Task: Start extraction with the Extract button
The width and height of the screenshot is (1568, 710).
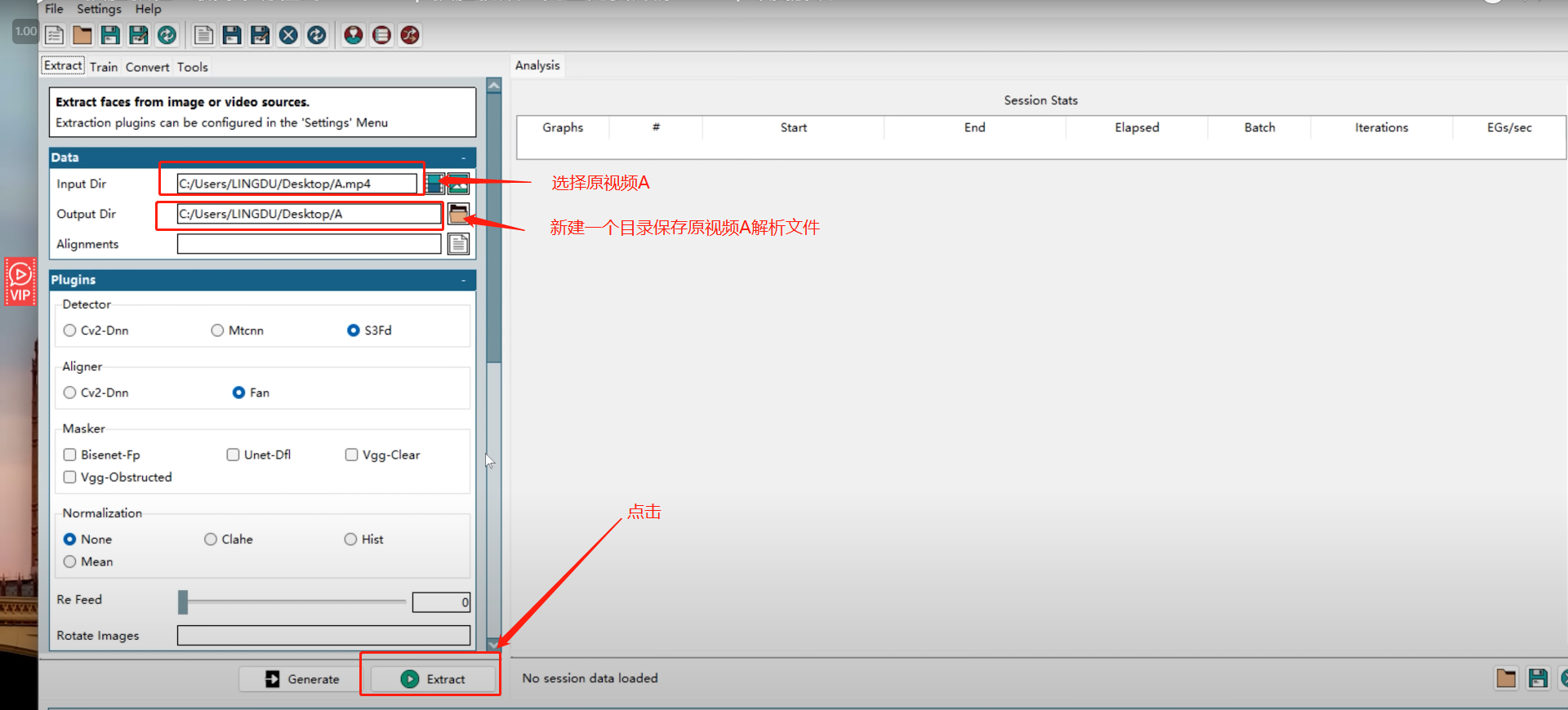Action: tap(434, 679)
